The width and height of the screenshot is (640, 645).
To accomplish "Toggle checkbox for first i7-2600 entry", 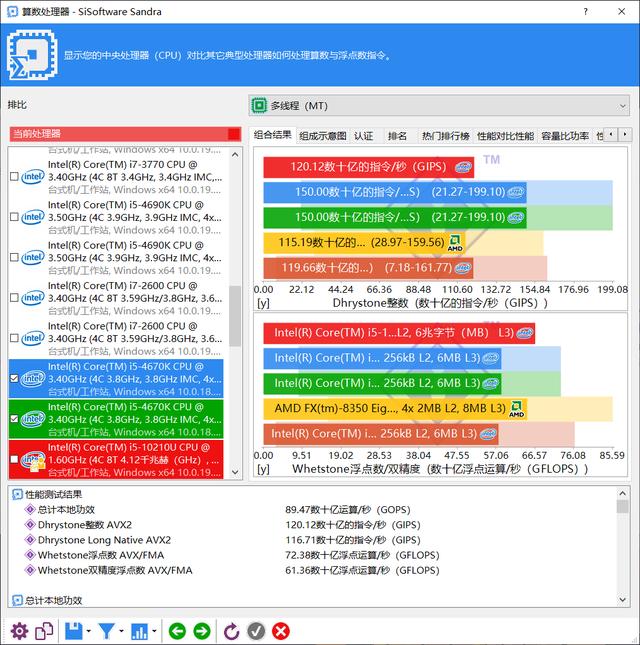I will click(x=14, y=297).
